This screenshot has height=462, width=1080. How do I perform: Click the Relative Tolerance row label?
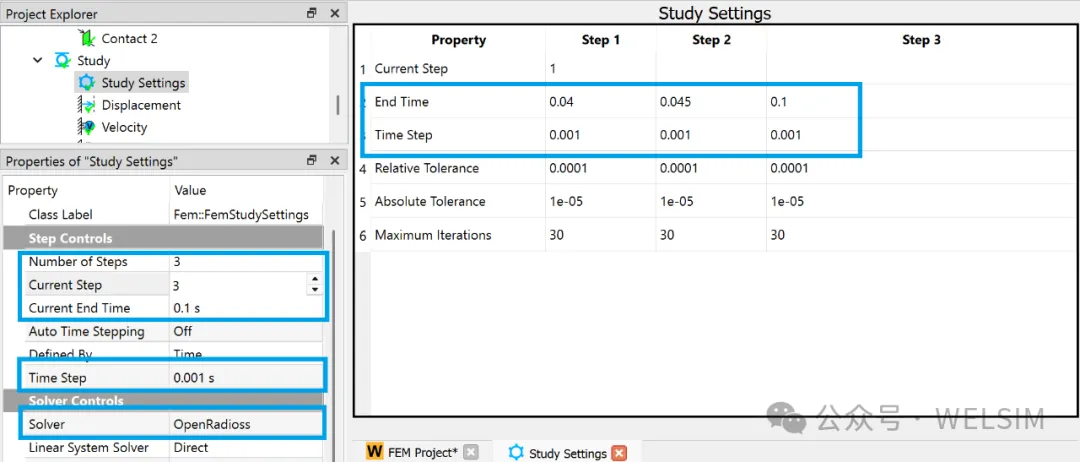pos(426,168)
